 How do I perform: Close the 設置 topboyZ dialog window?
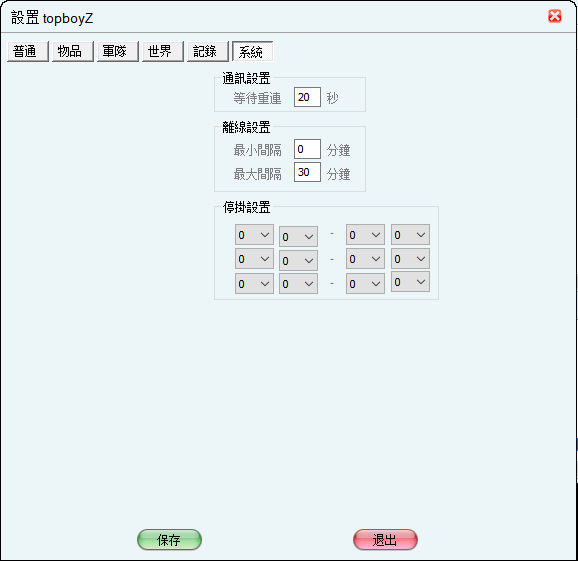point(554,16)
